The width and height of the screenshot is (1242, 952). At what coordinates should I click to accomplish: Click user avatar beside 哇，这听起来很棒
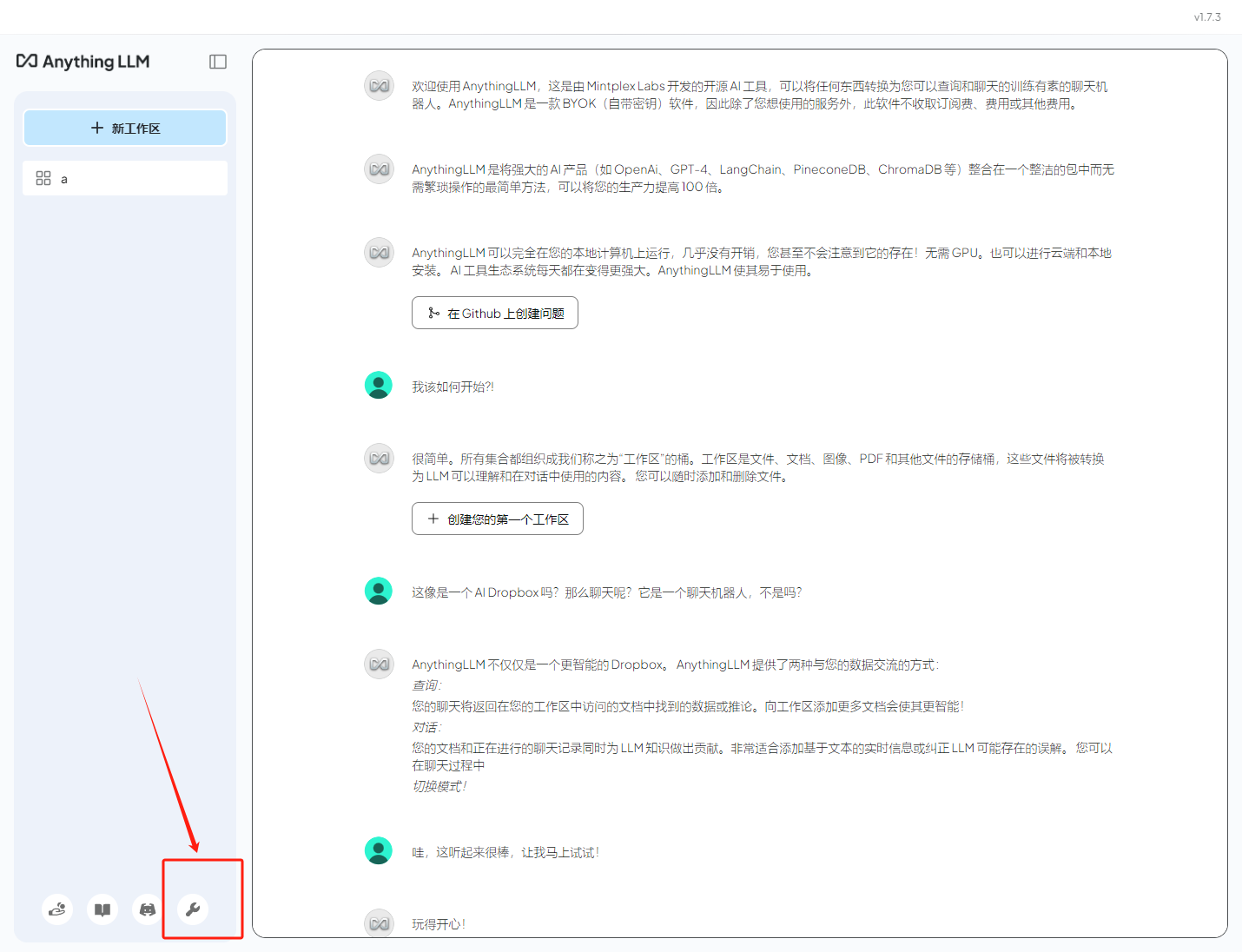379,850
